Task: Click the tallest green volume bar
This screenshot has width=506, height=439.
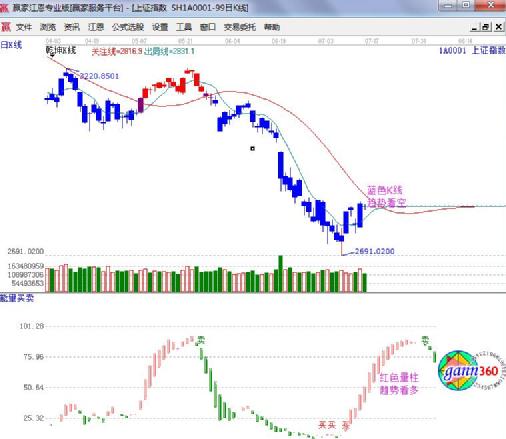Action: 281,274
